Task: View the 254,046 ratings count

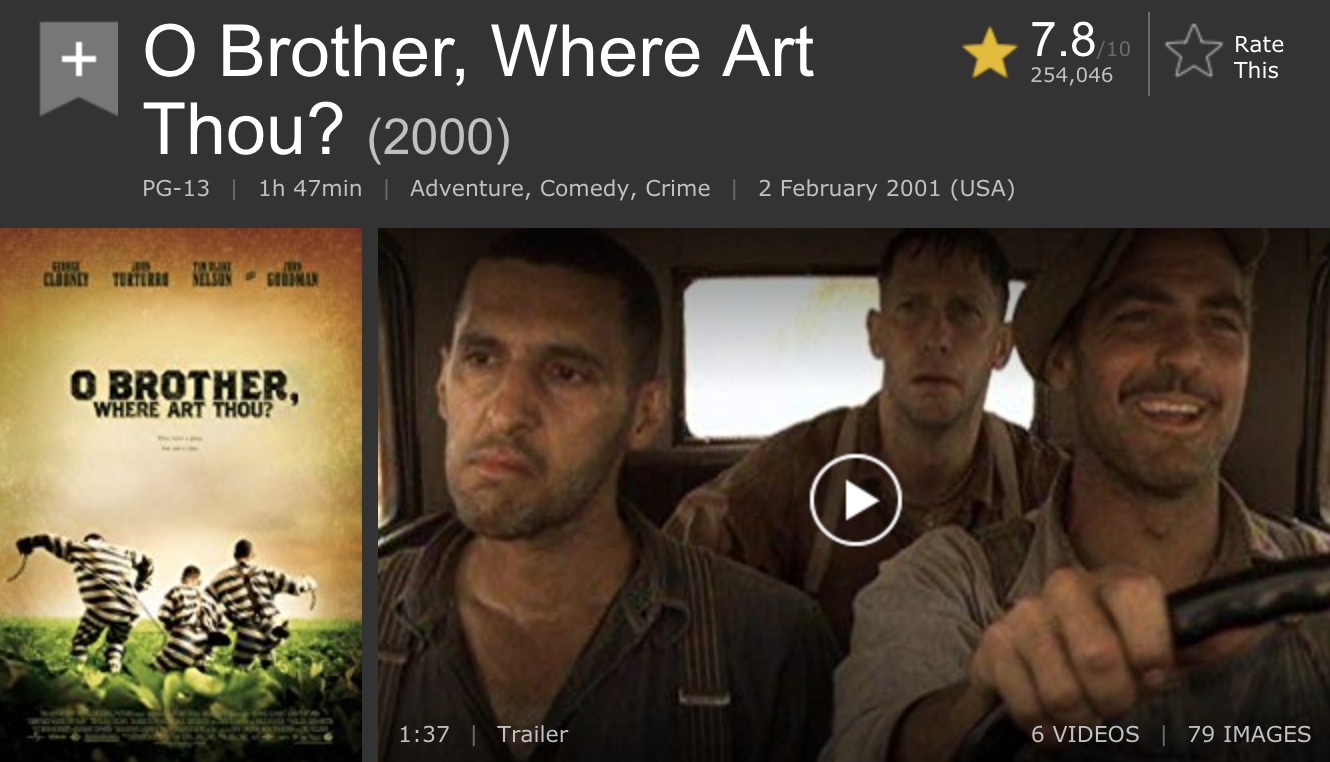Action: click(1071, 76)
